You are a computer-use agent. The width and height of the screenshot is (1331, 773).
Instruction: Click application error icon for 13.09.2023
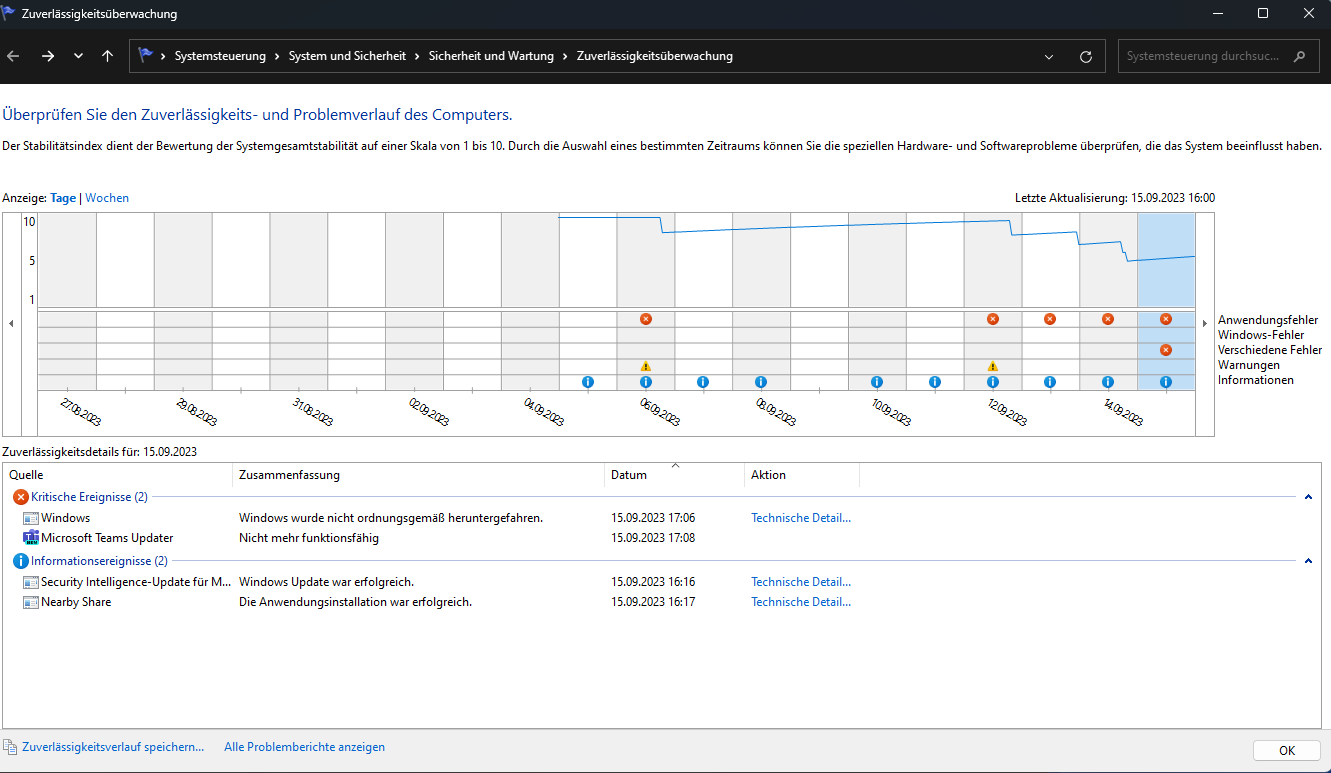click(x=1050, y=319)
